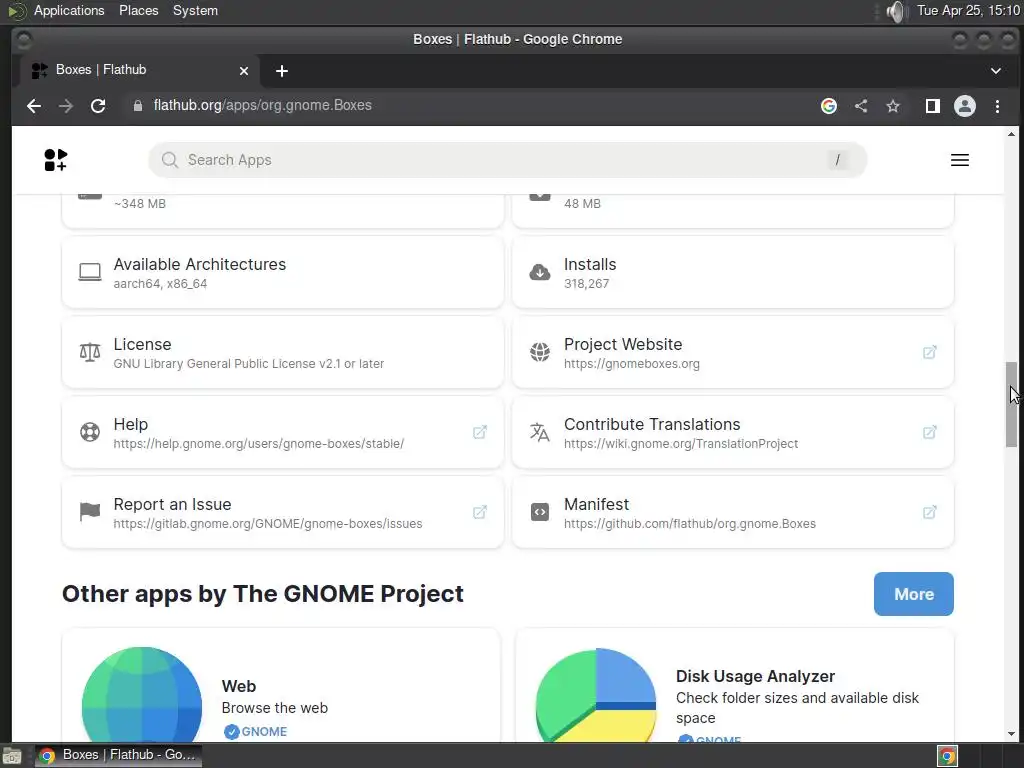Click the Other apps by The GNOME Project heading

click(x=263, y=594)
